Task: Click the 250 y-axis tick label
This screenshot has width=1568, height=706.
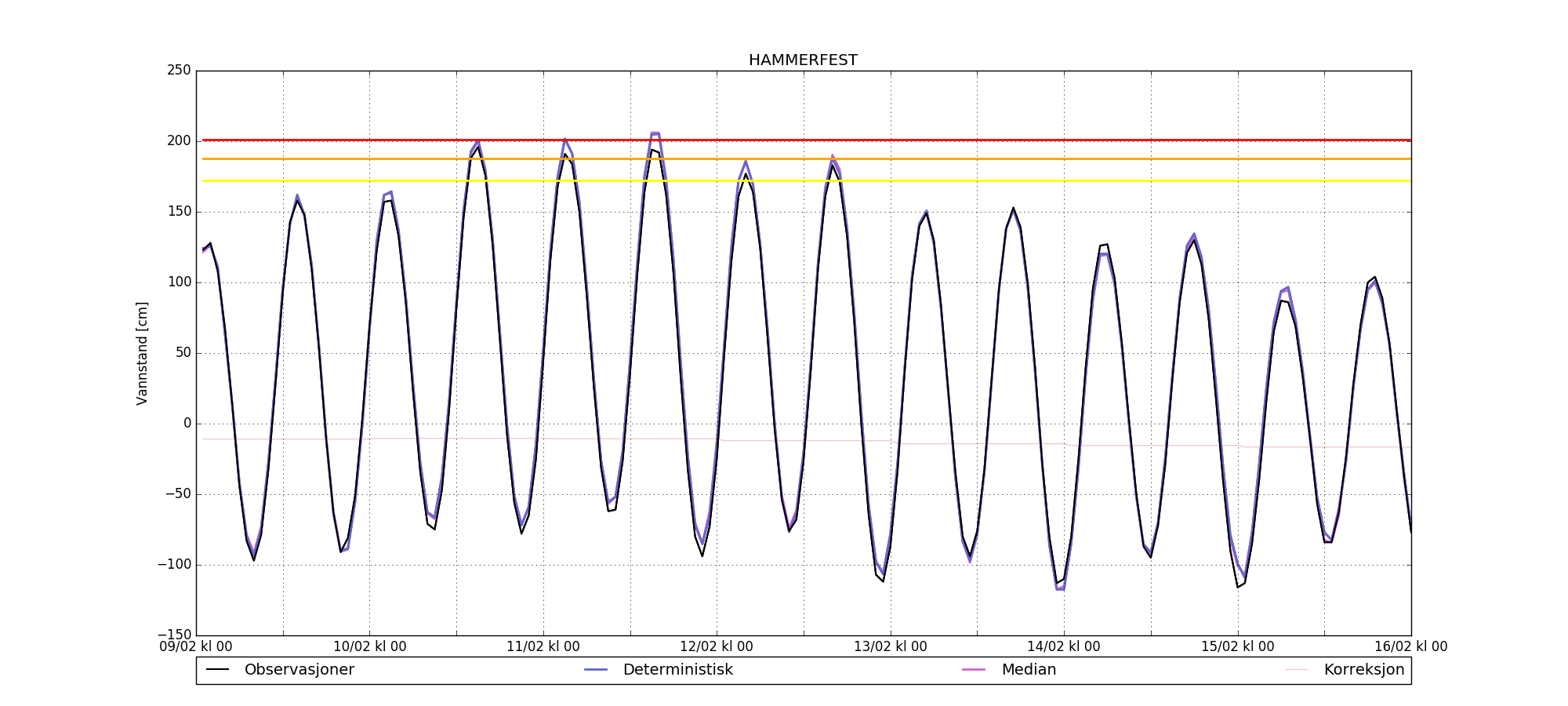Action: pos(179,71)
